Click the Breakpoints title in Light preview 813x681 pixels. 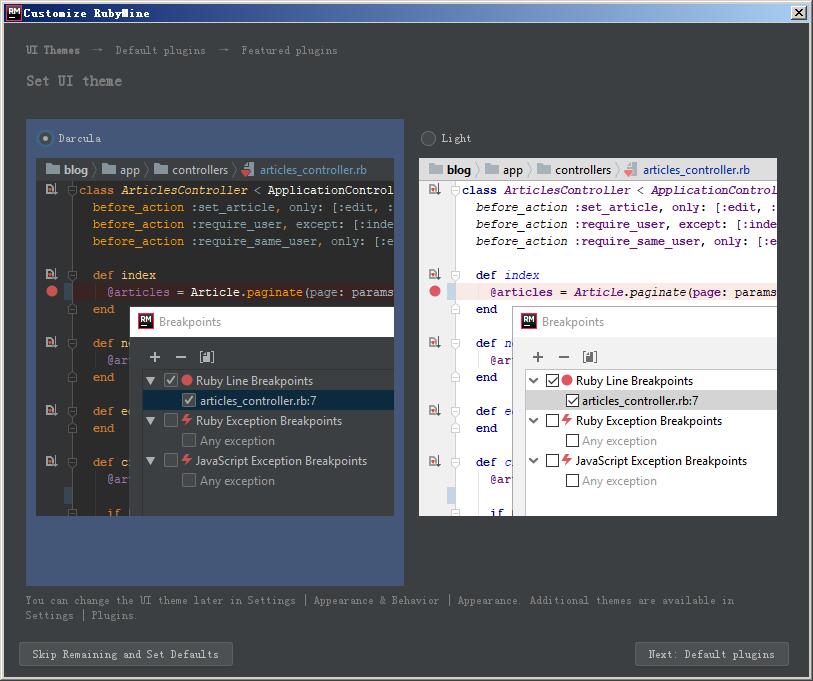[x=573, y=322]
